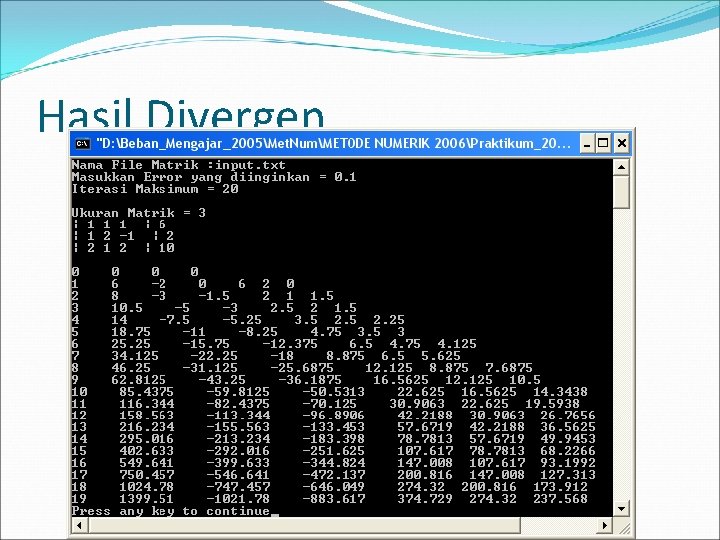Click value 158.563 in iteration 12 row
Screen dimensions: 720x540
pos(146,416)
